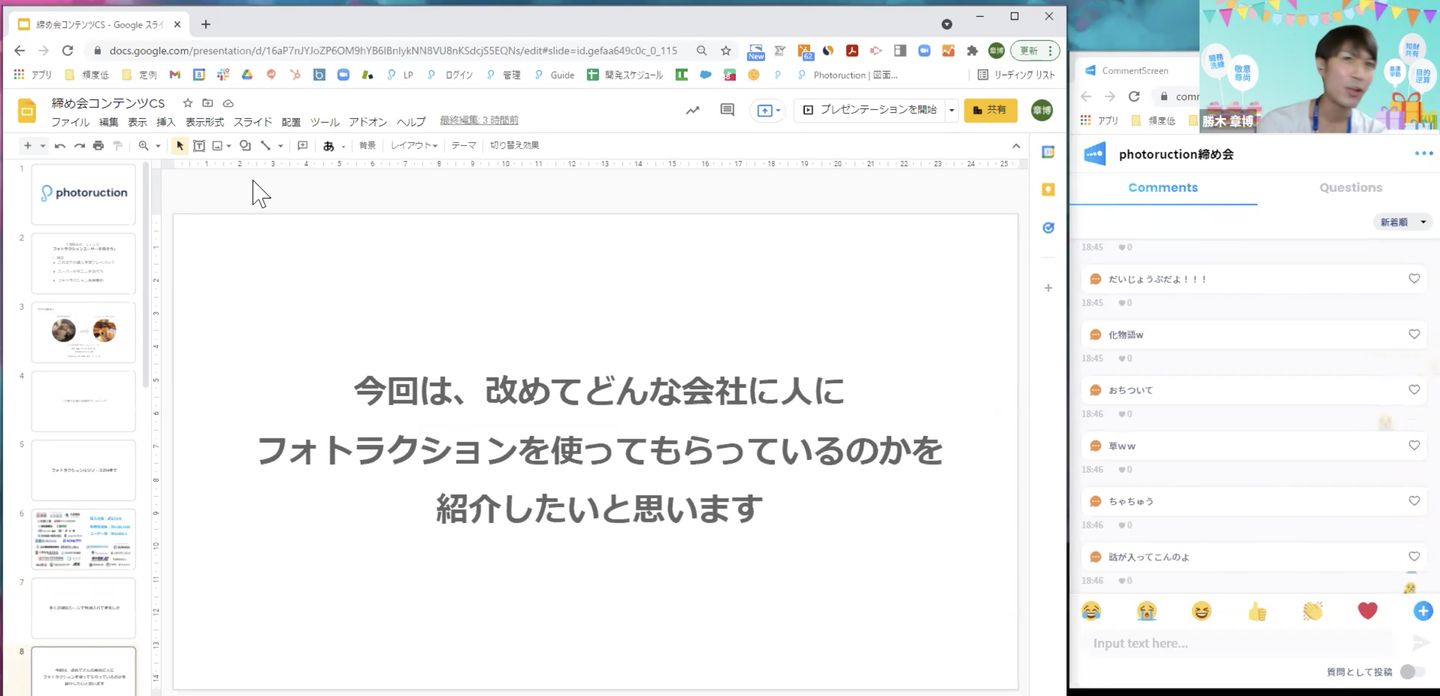Switch to the Questions tab
The width and height of the screenshot is (1440, 696).
[1350, 187]
